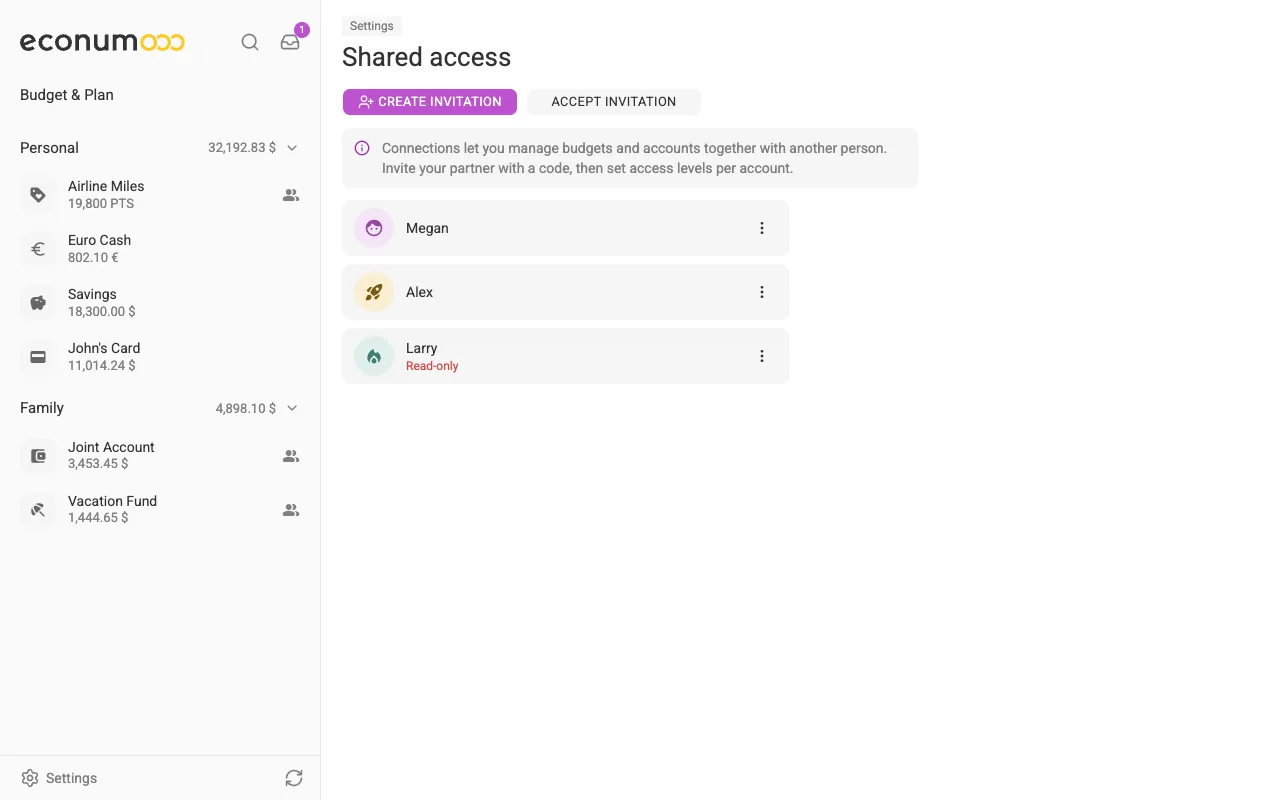
Task: Click shared-users icon on Airline Miles
Action: pyautogui.click(x=291, y=195)
